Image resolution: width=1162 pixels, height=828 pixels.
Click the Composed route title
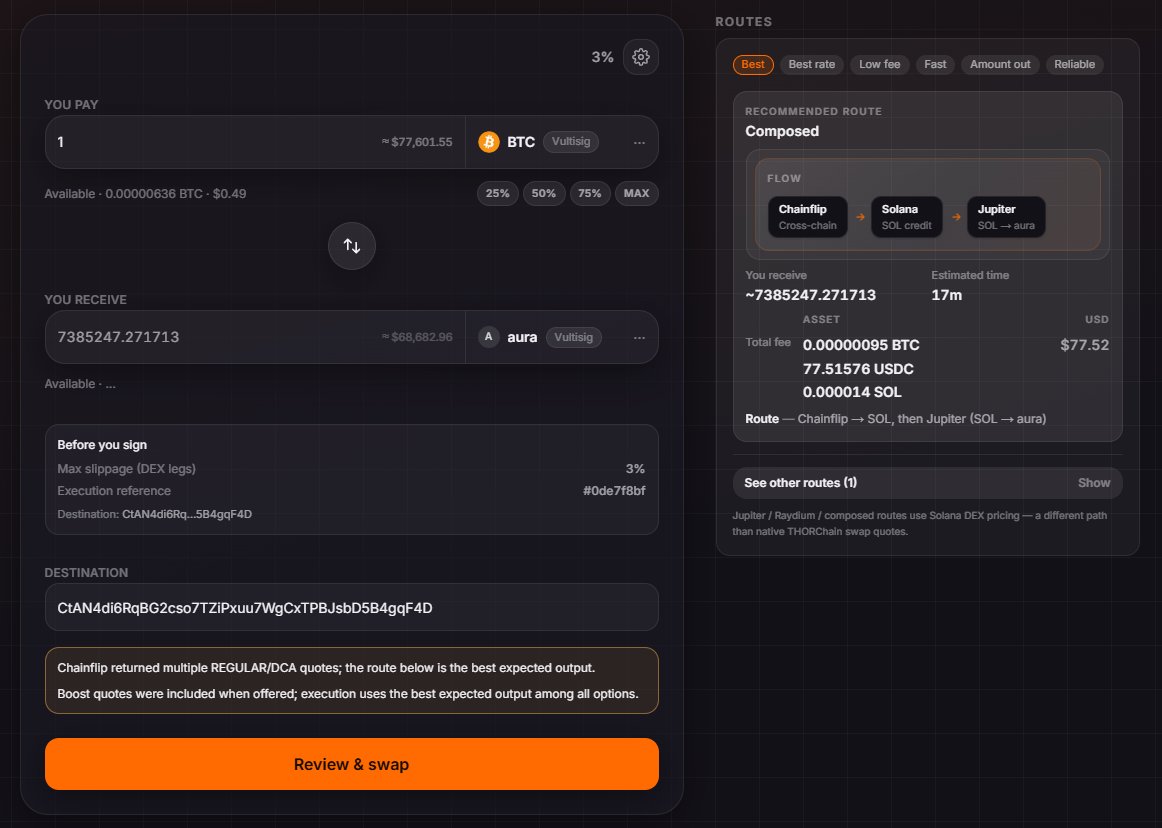point(782,131)
